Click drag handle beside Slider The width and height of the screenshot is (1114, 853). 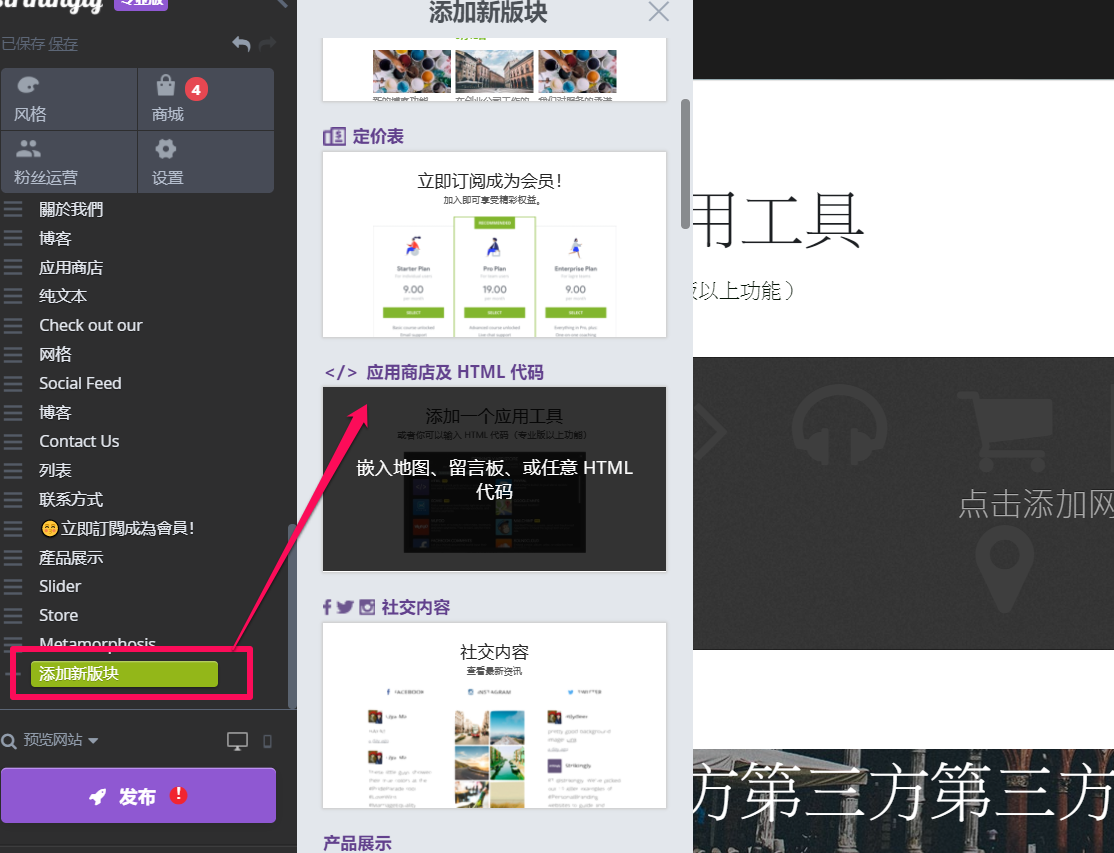click(13, 586)
